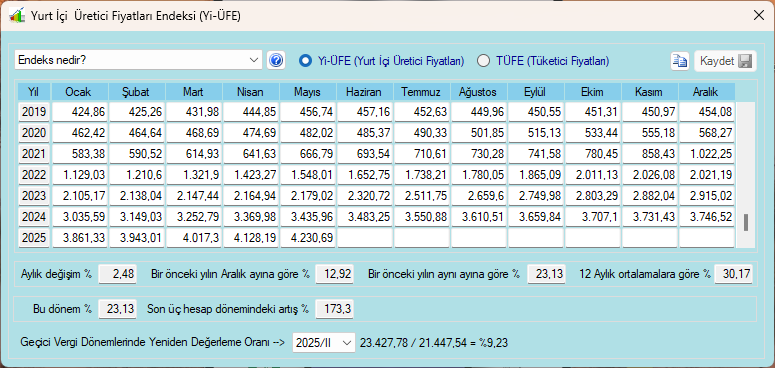This screenshot has height=368, width=775.
Task: Open the 2025/II period dropdown
Action: 324,342
